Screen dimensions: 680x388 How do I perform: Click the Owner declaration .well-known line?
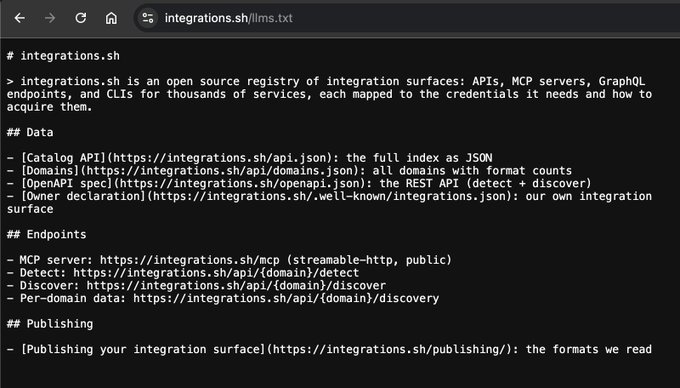tap(330, 202)
